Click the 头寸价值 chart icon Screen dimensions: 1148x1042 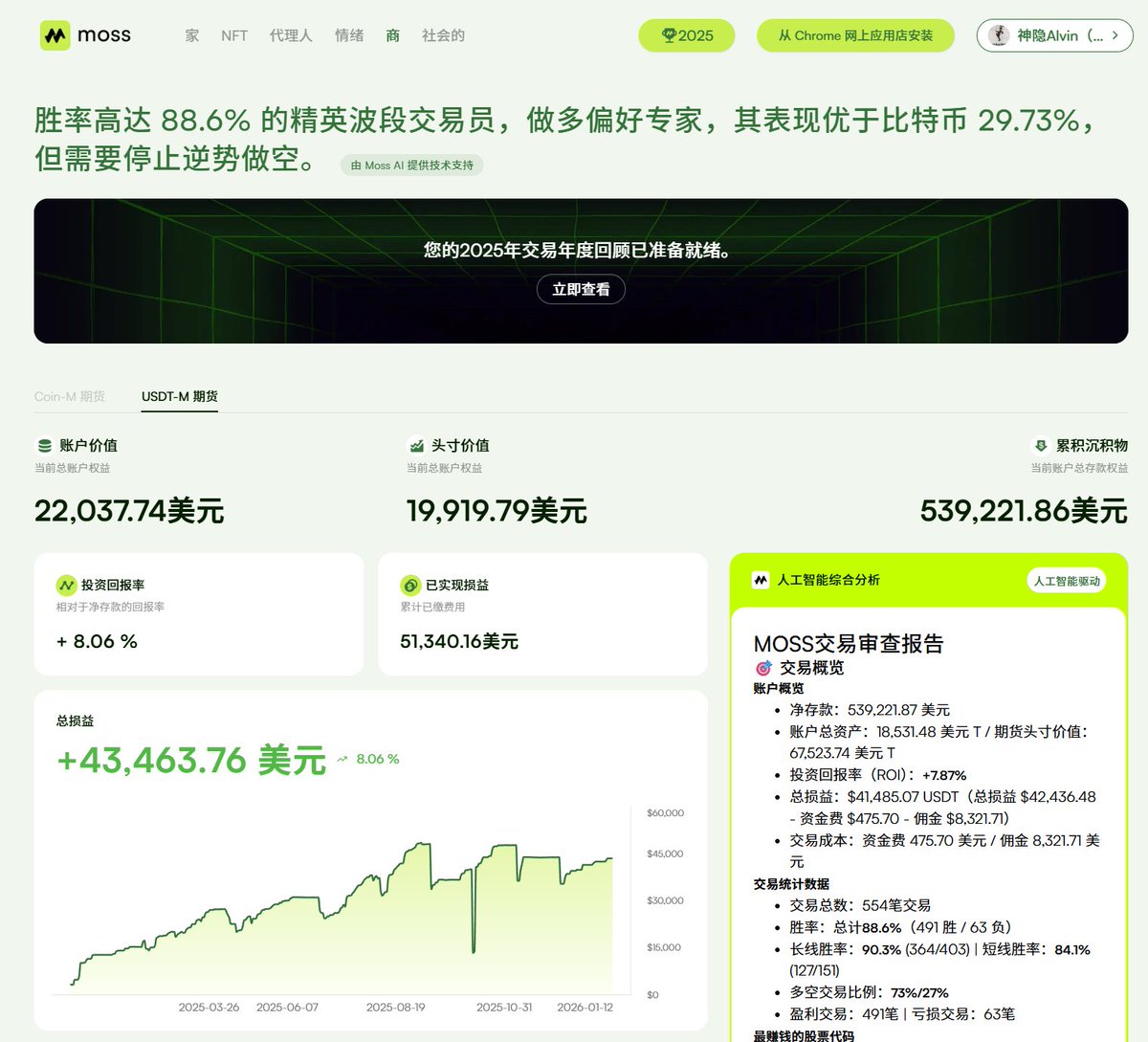(416, 446)
